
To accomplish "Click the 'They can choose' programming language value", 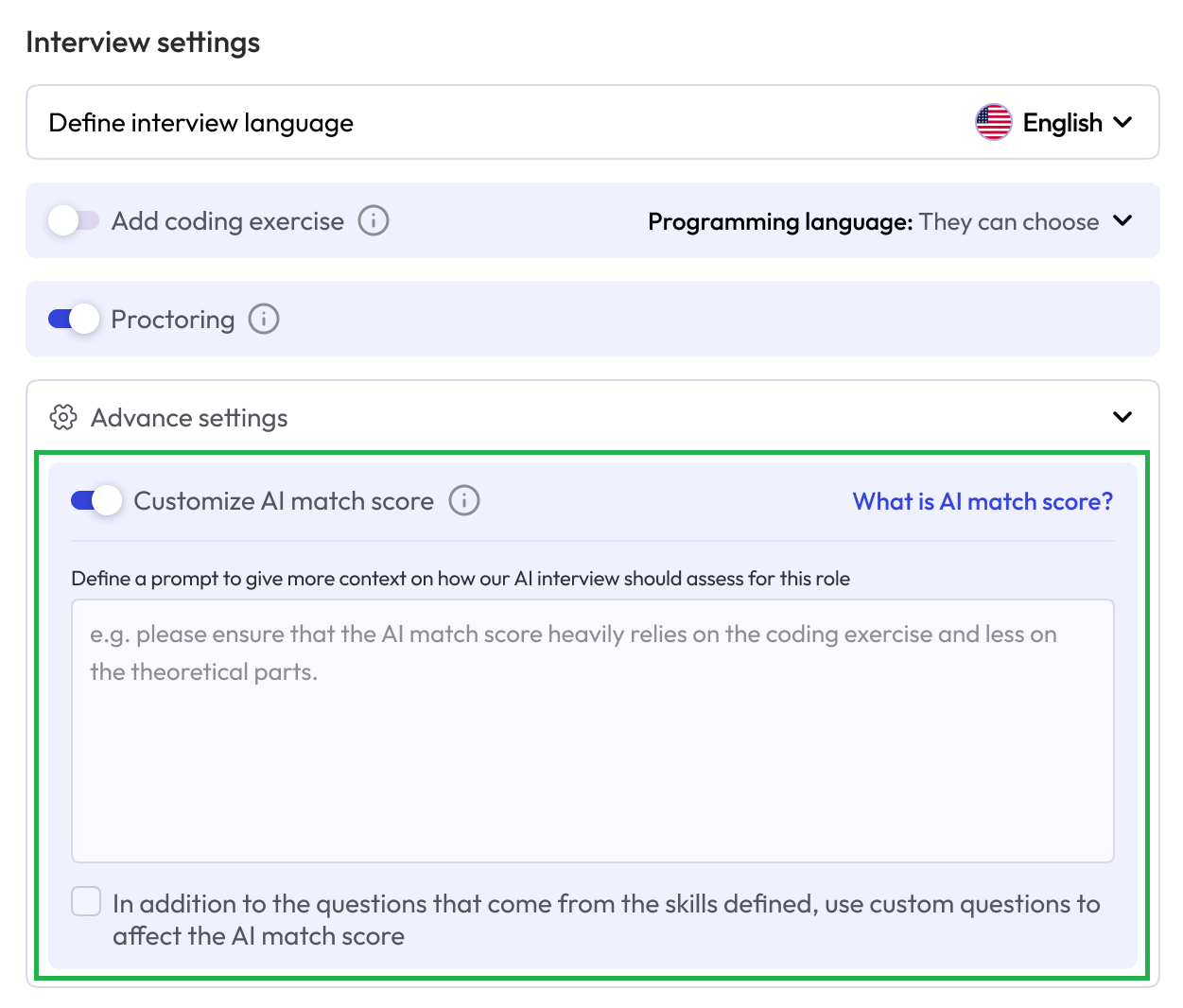I will [1008, 222].
